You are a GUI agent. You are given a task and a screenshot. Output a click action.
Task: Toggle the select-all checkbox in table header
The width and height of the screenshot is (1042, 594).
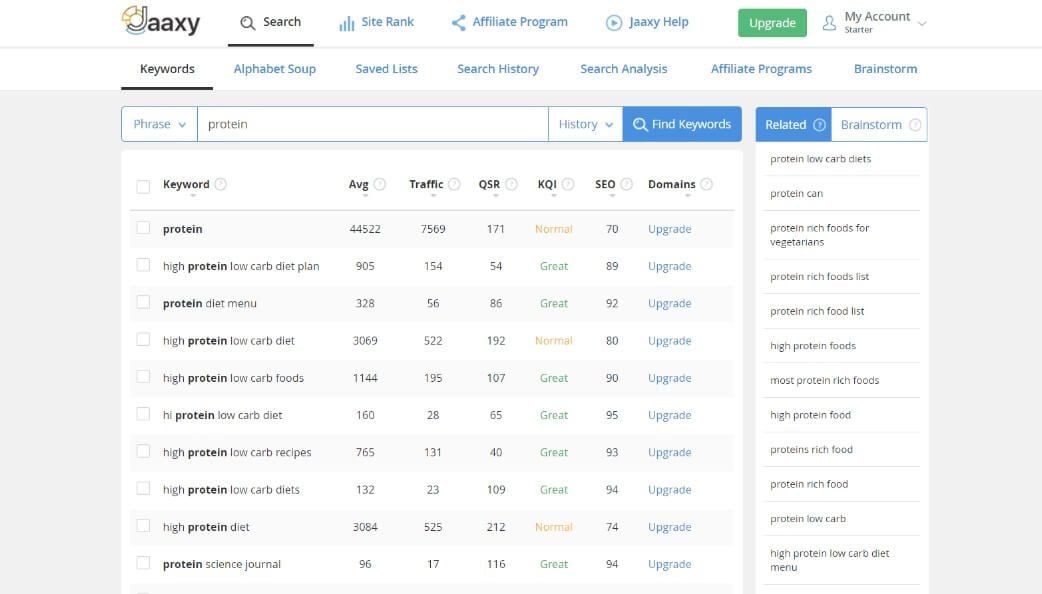point(143,186)
